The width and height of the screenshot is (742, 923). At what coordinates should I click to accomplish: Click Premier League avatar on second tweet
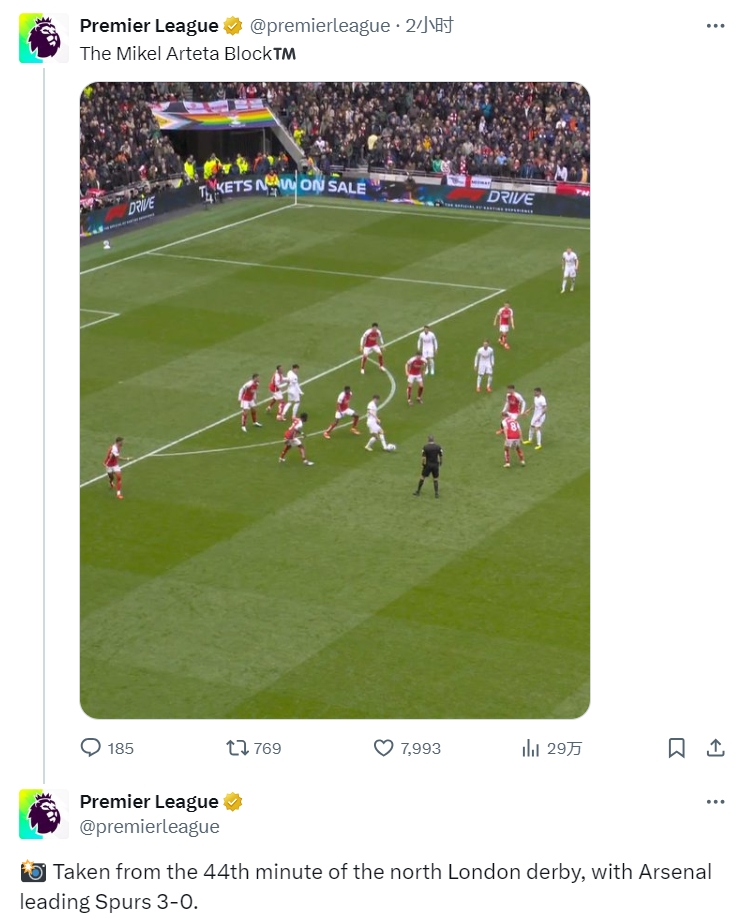click(44, 814)
